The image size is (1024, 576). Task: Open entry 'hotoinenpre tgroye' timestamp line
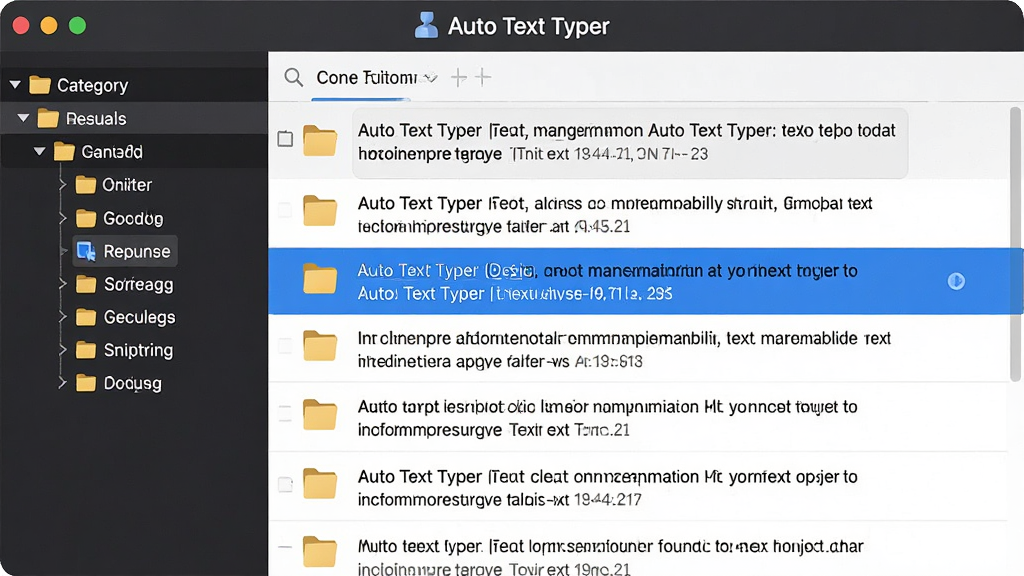[533, 154]
